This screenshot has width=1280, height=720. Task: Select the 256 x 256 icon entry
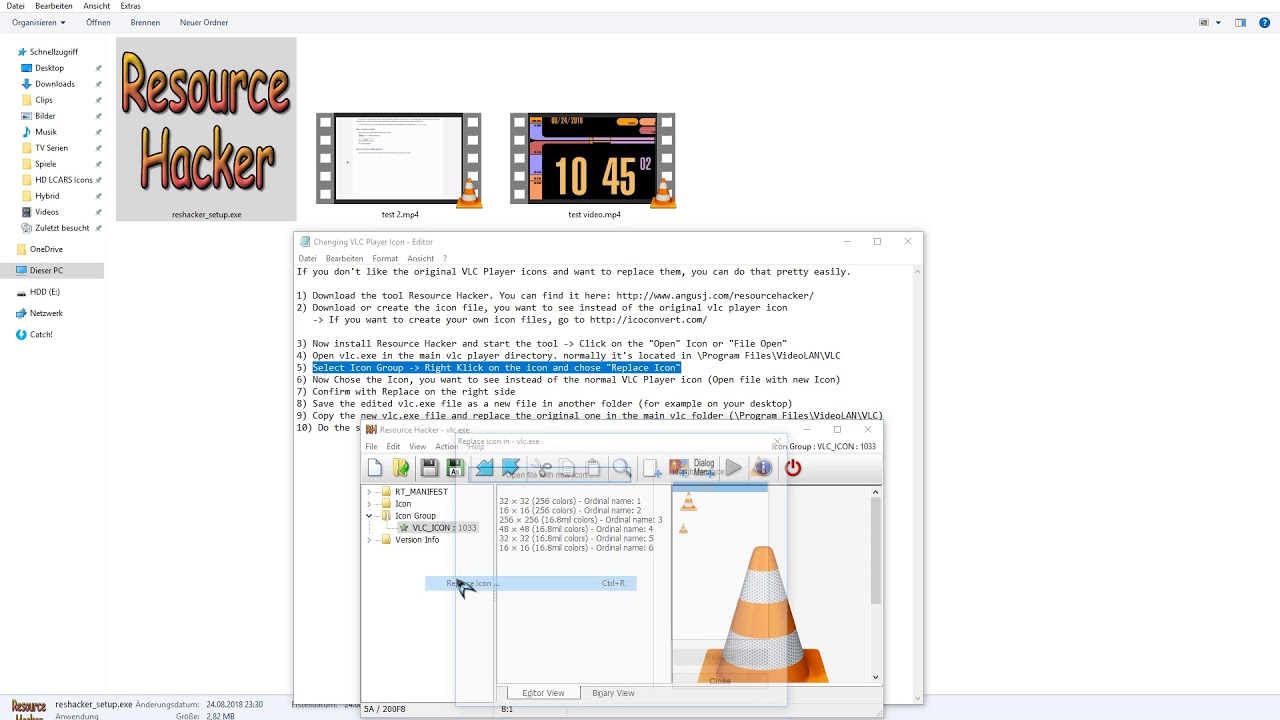pyautogui.click(x=580, y=519)
